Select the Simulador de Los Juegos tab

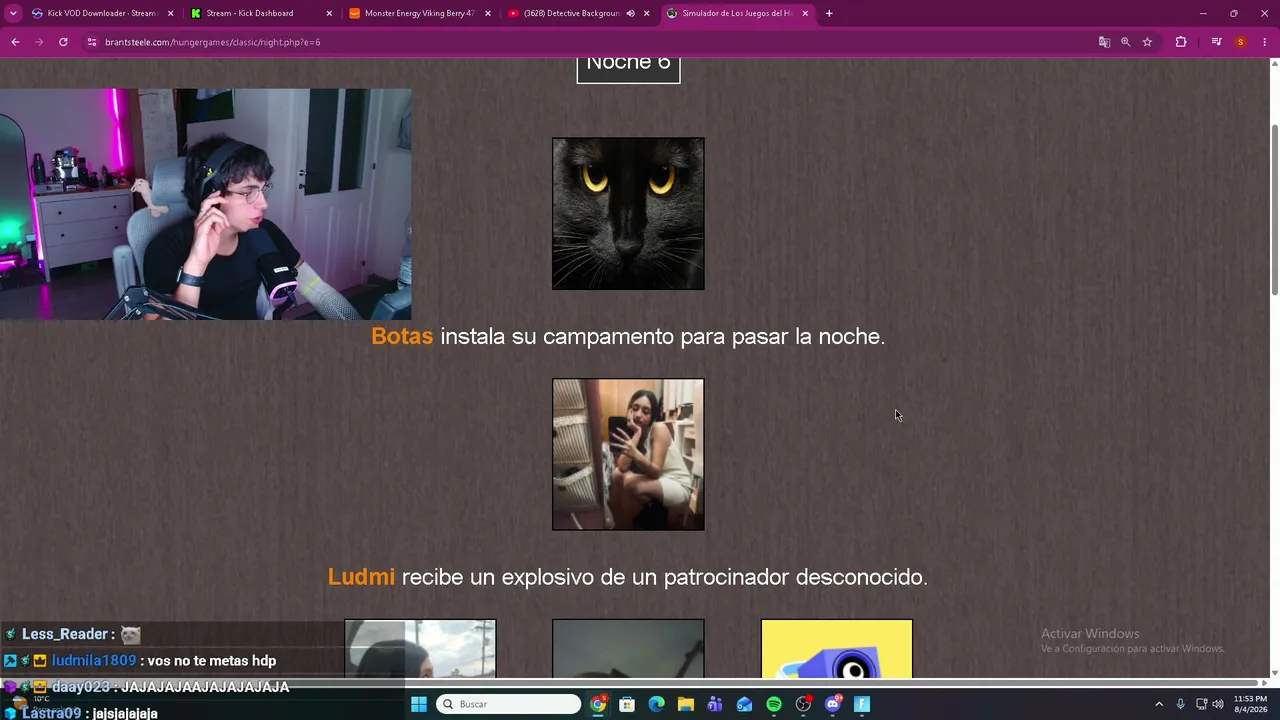(x=737, y=13)
